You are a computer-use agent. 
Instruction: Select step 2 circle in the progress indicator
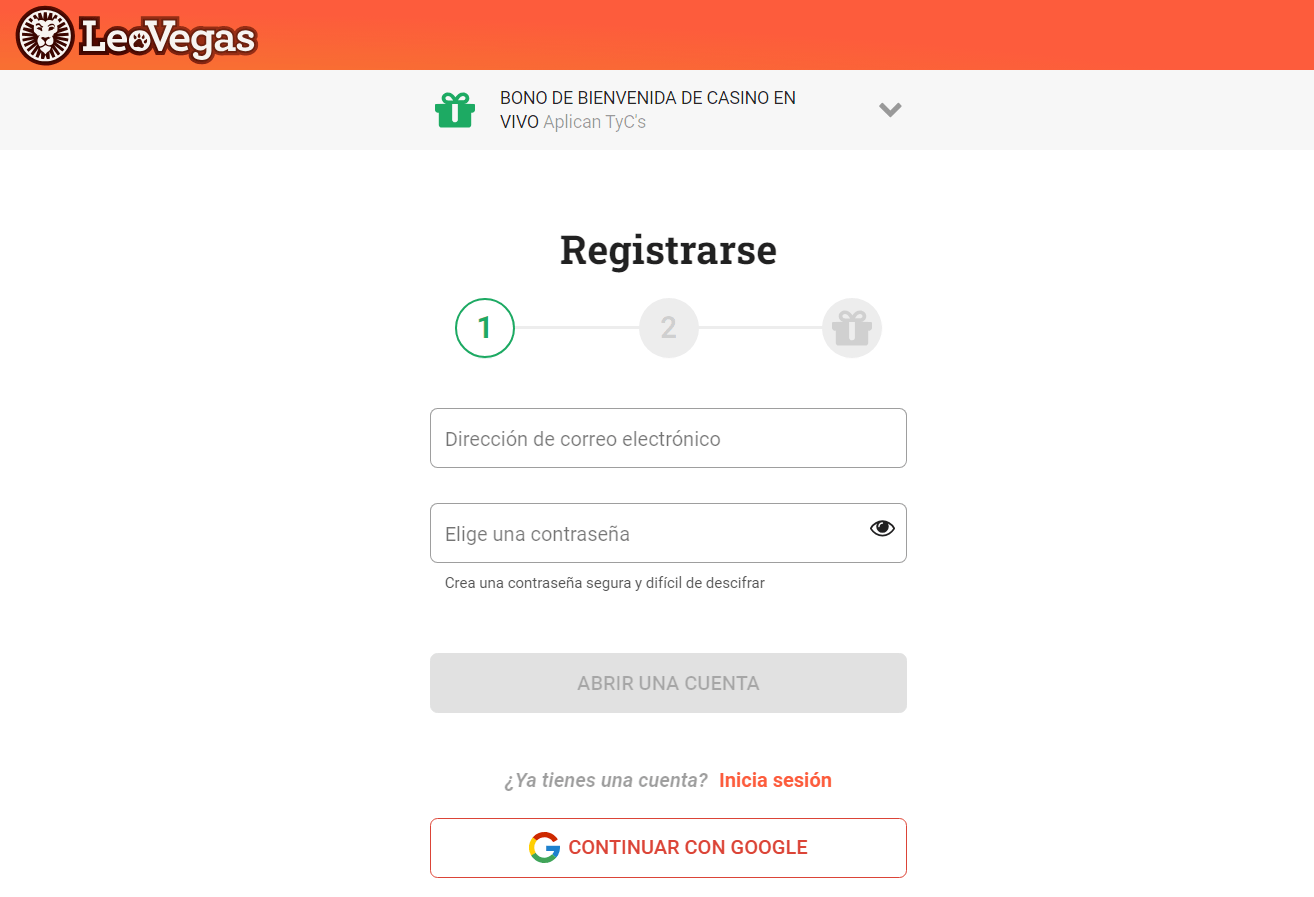pos(668,327)
